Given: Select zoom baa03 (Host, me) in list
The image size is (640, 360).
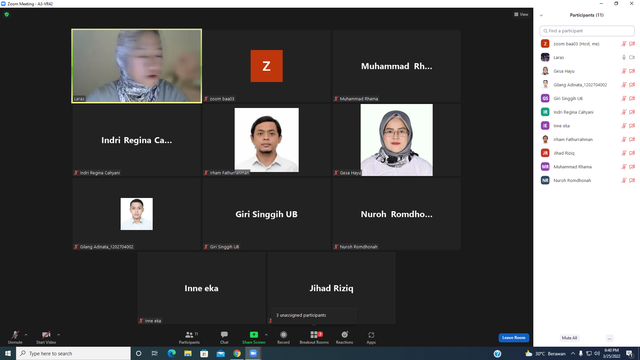Looking at the screenshot, I should [x=587, y=44].
